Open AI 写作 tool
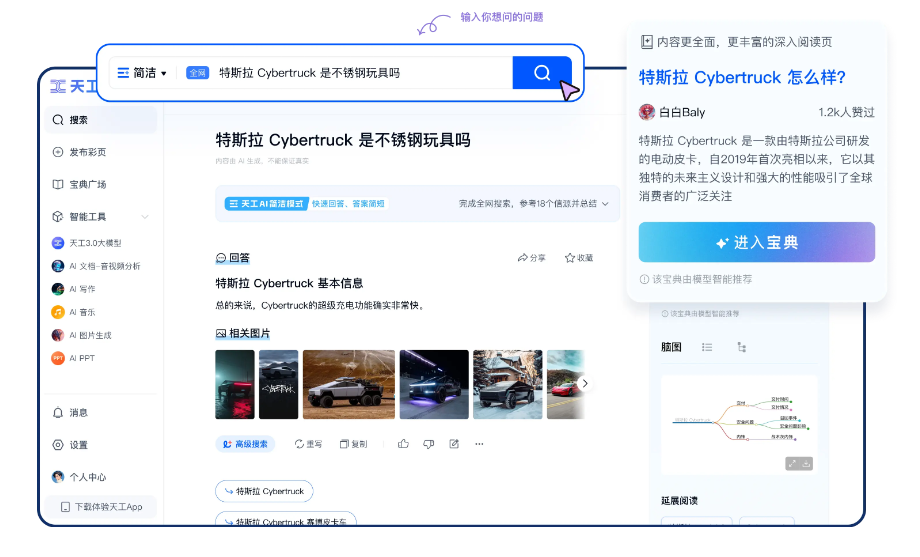This screenshot has width=920, height=557. coord(74,289)
